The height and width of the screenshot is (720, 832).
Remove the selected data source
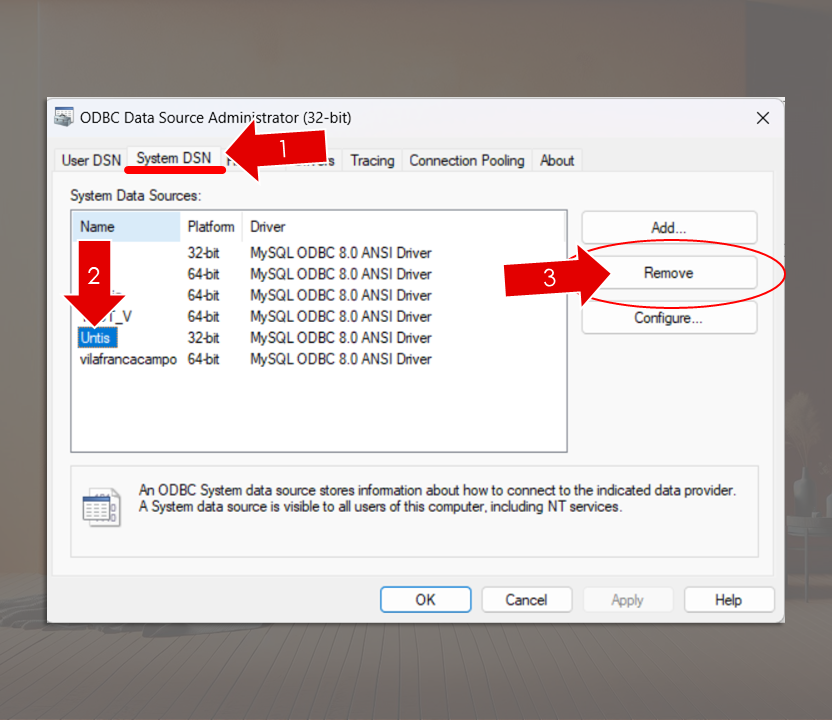[x=668, y=272]
